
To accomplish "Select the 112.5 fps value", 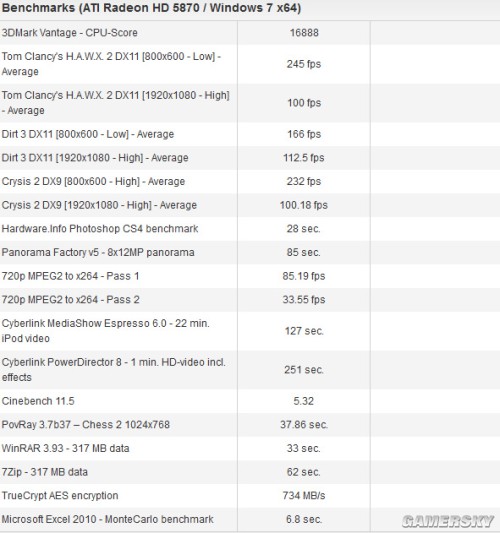I will (304, 158).
